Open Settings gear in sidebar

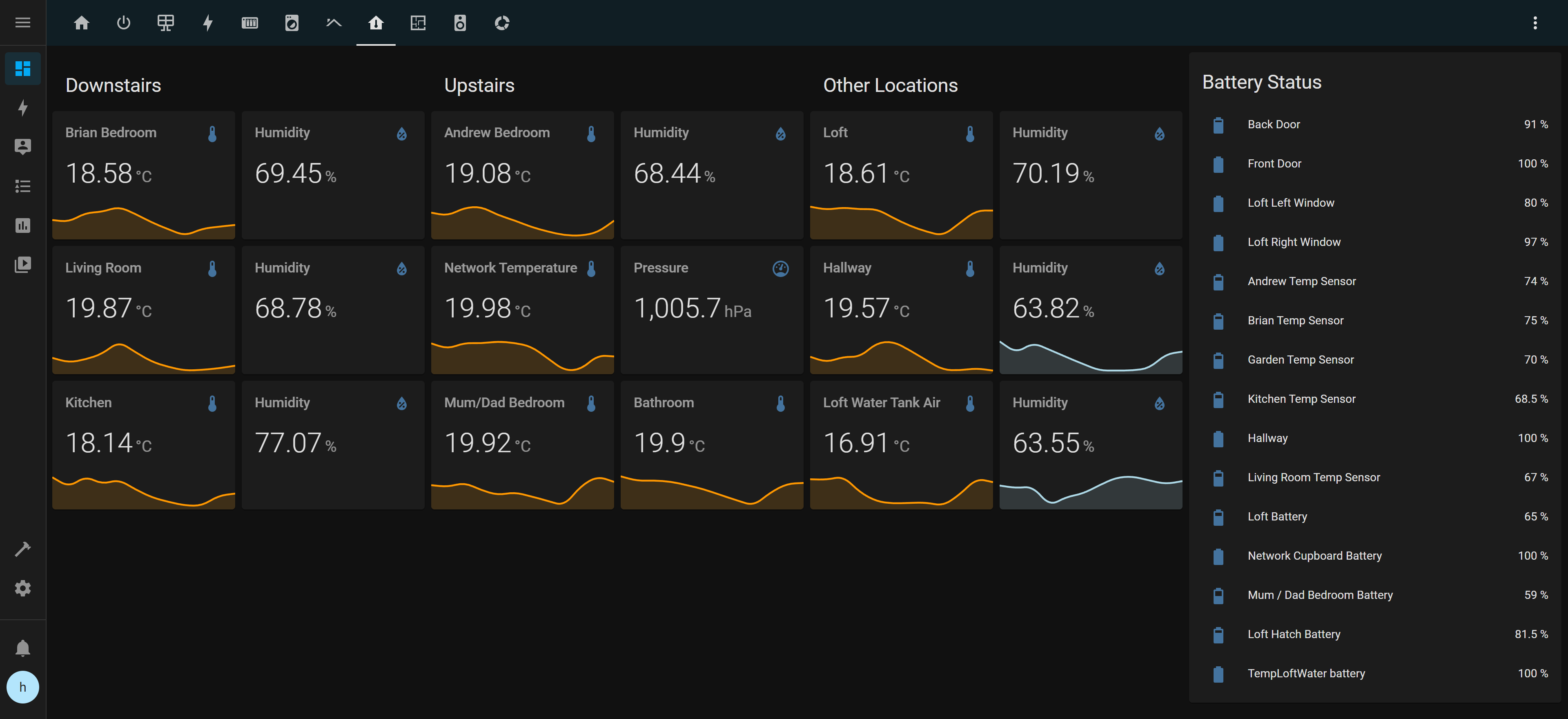22,589
